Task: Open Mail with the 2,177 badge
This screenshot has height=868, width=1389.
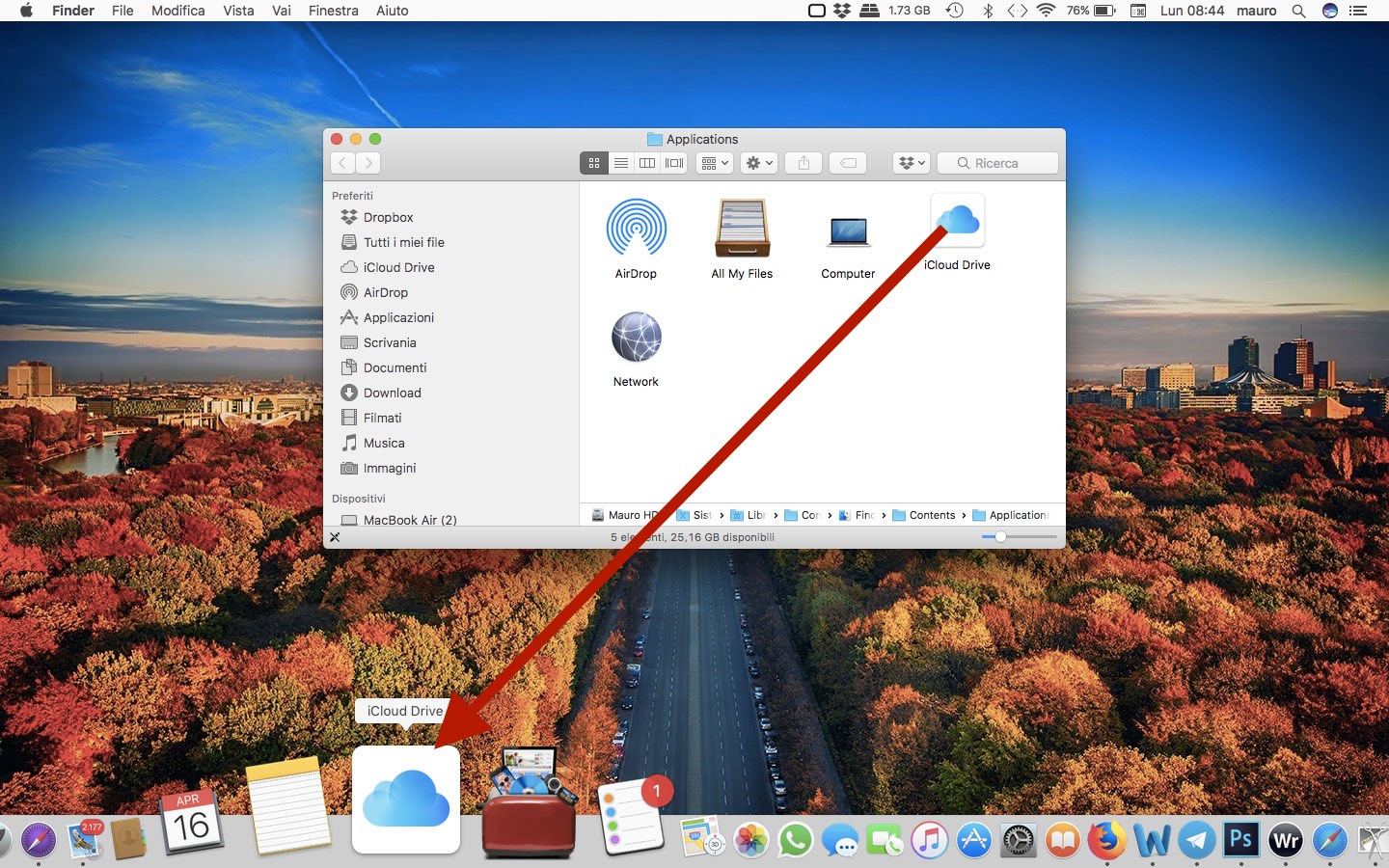Action: (x=84, y=839)
